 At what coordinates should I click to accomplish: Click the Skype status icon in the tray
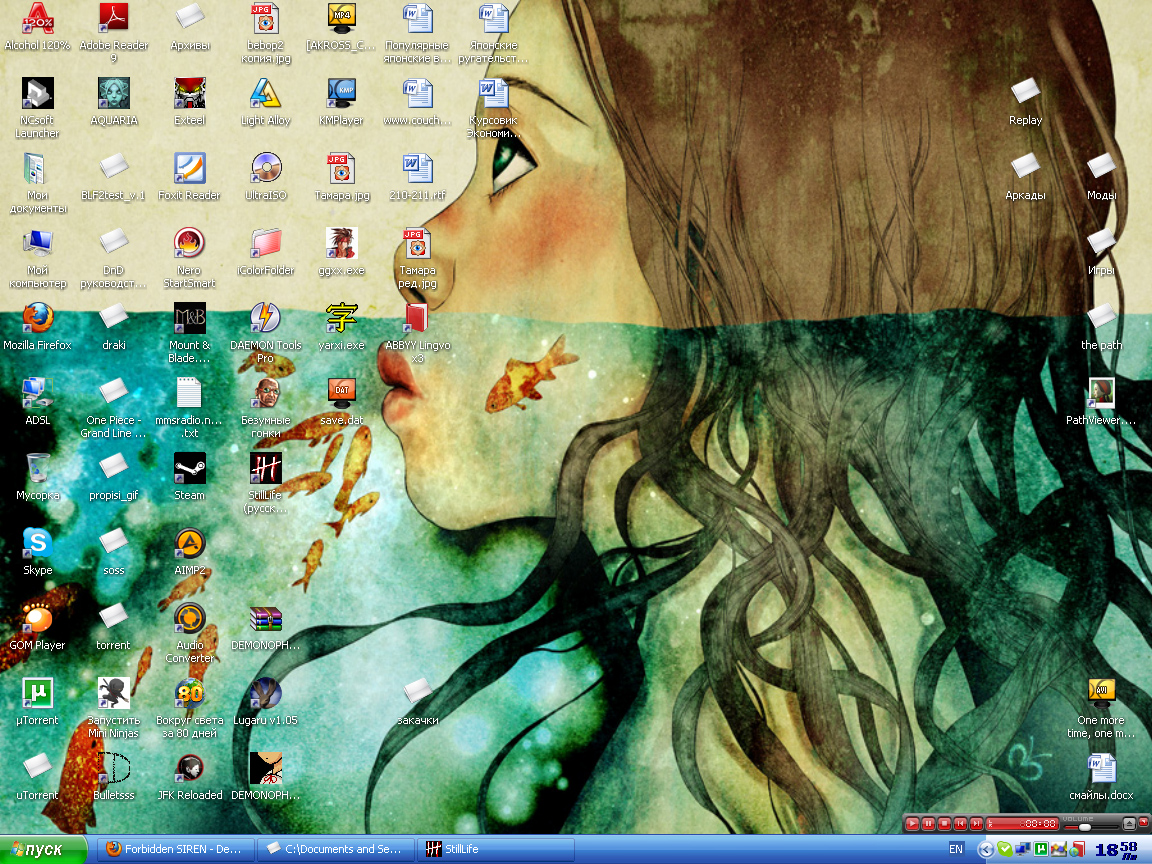(x=1004, y=849)
